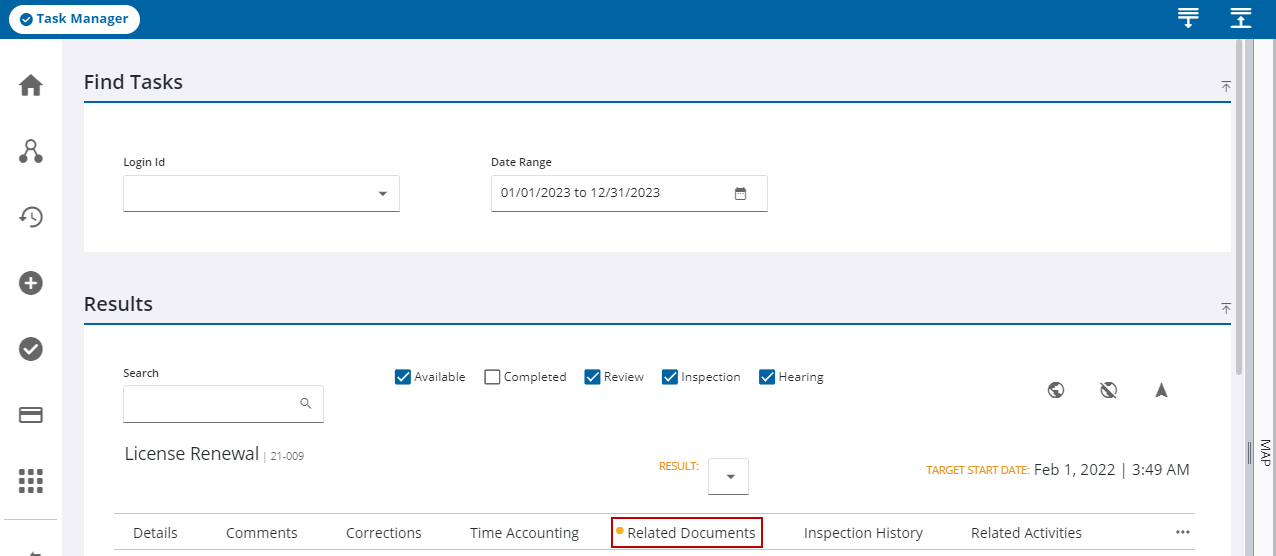Click the Task Manager button
The height and width of the screenshot is (556, 1276).
click(x=75, y=19)
